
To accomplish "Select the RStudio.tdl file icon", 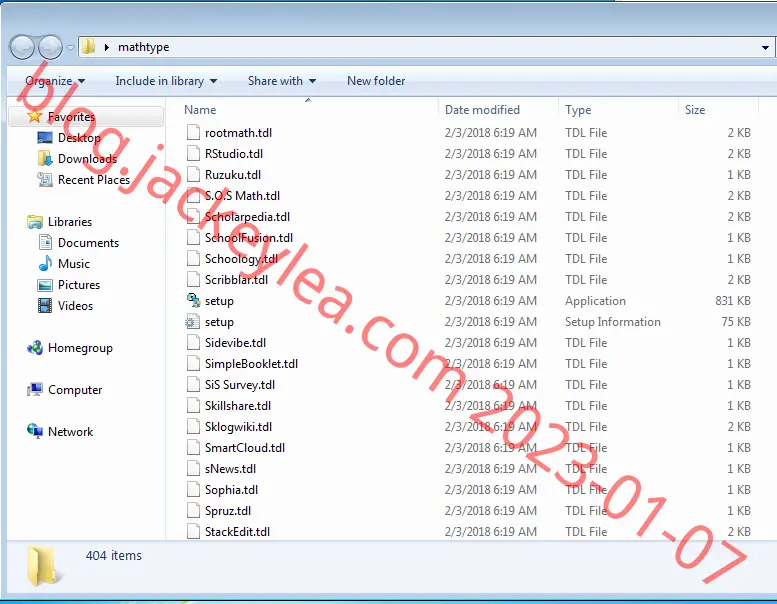I will [193, 154].
